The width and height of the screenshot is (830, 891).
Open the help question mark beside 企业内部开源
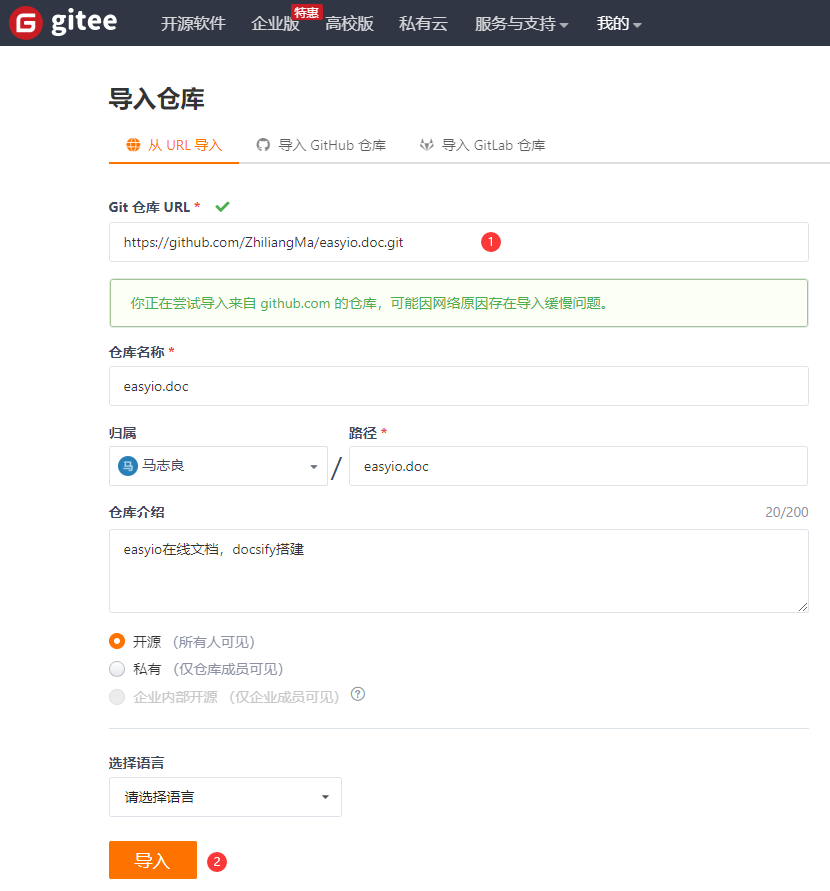357,694
